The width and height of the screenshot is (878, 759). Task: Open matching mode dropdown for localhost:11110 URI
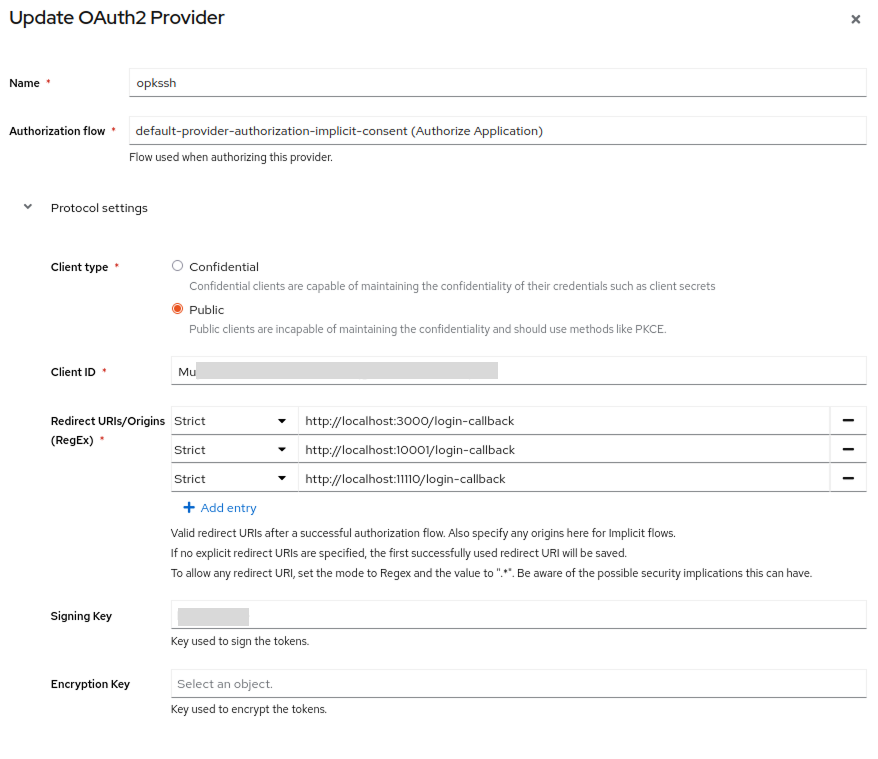click(234, 479)
